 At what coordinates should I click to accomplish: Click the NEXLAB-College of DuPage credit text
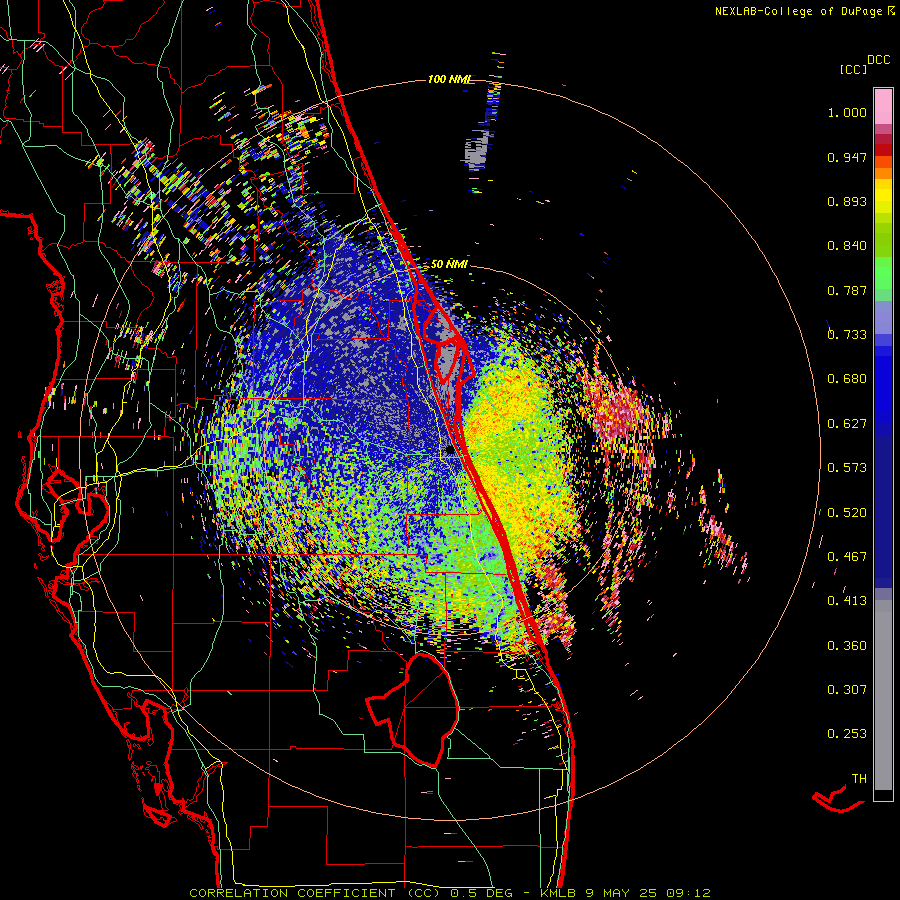pyautogui.click(x=804, y=11)
